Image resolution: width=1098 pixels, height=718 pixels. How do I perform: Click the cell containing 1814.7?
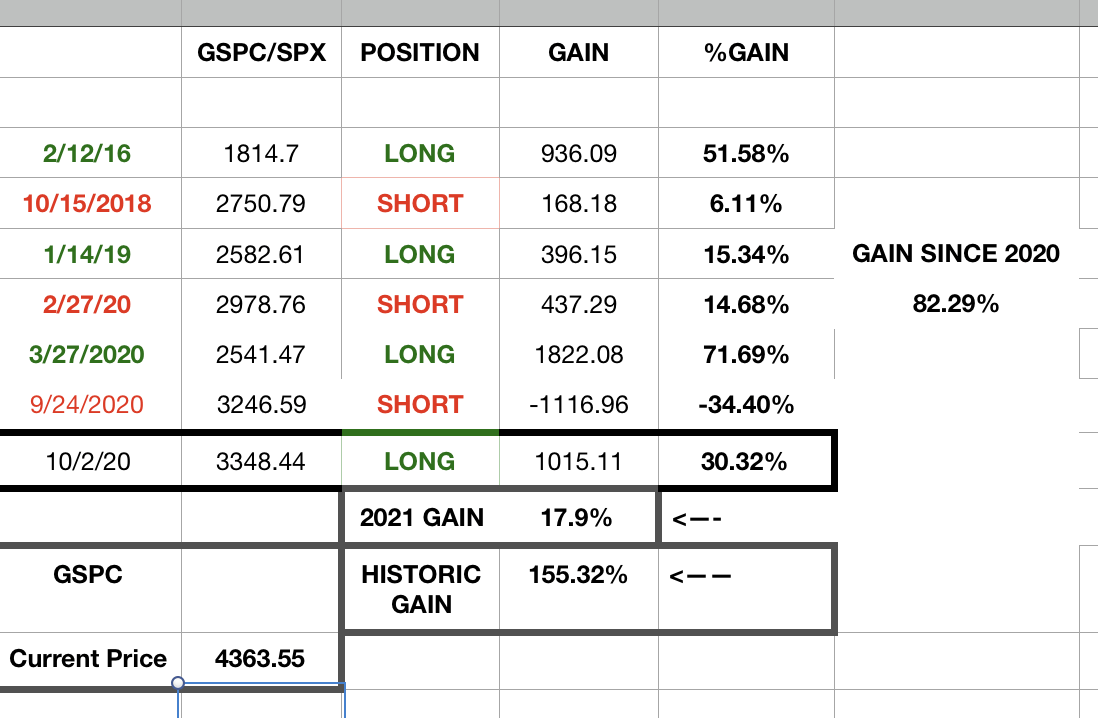pyautogui.click(x=261, y=154)
